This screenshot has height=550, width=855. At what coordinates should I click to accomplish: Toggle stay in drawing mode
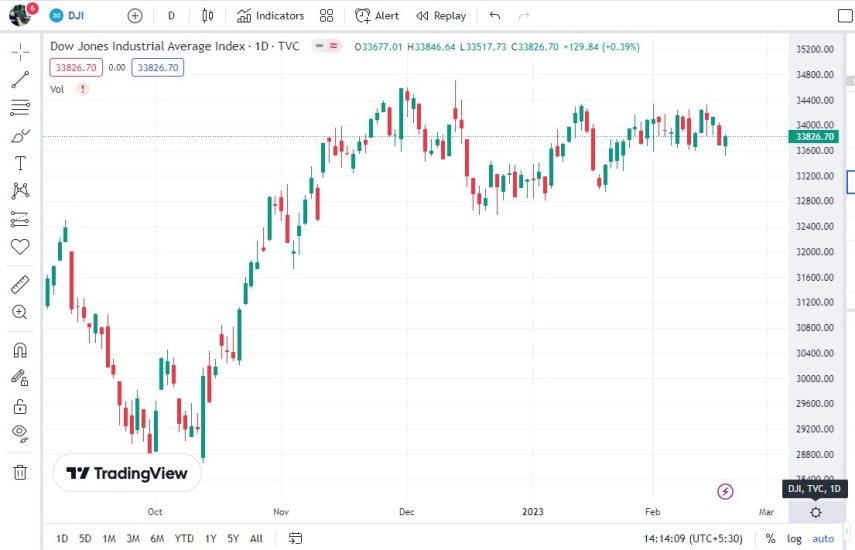click(x=20, y=378)
